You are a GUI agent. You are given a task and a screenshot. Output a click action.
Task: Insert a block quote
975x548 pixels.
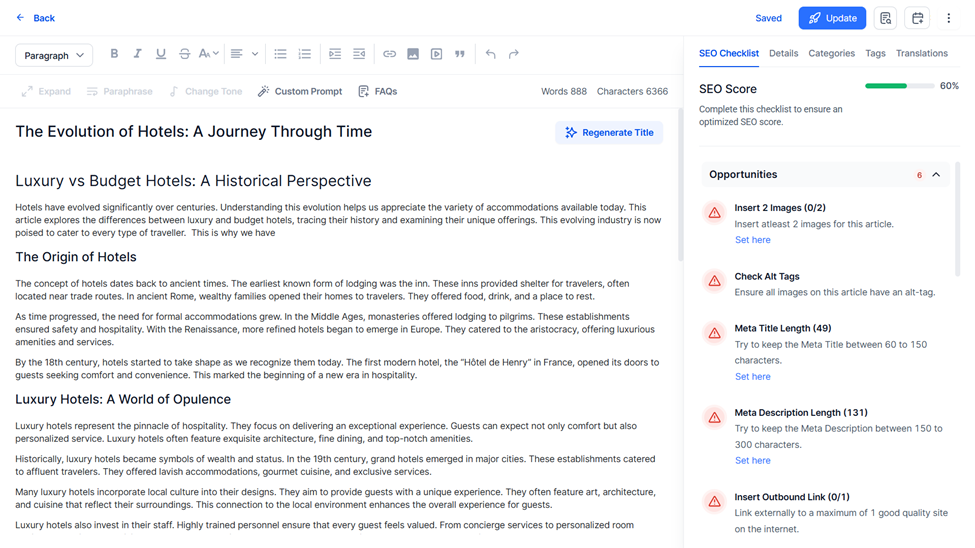460,53
